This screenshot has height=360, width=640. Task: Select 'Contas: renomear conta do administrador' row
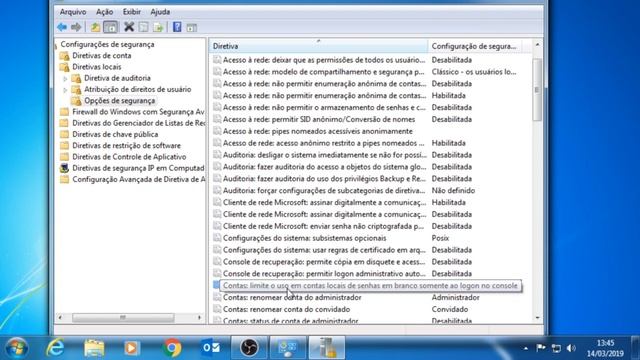[x=292, y=297]
